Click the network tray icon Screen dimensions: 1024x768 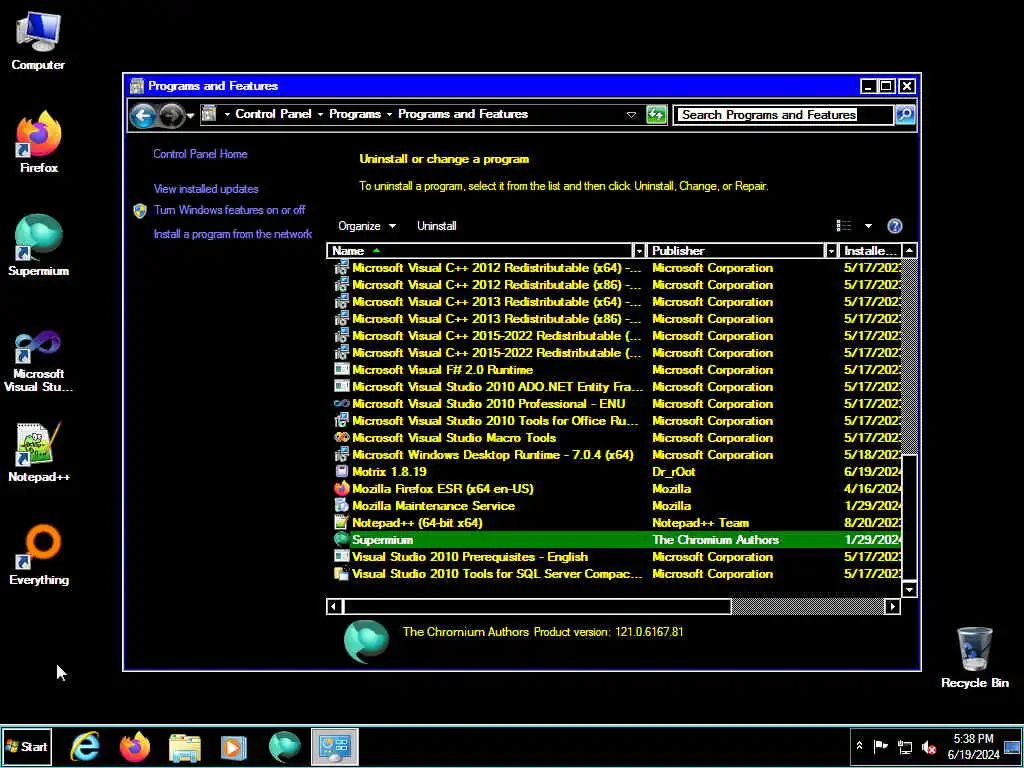click(x=904, y=746)
